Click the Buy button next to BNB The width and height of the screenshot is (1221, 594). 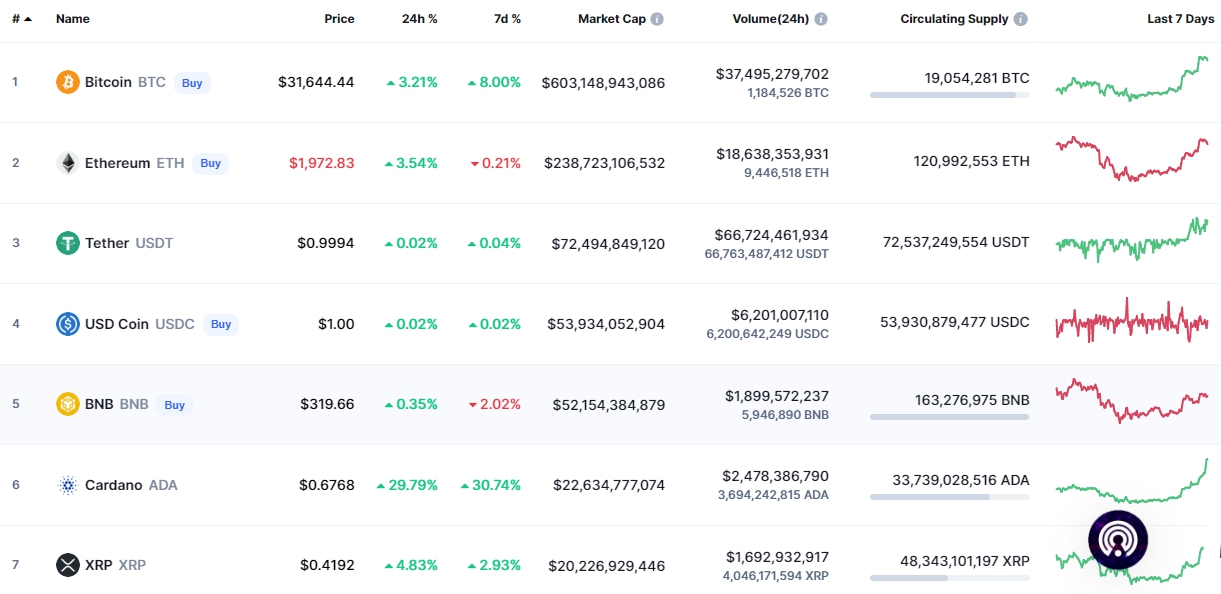click(x=175, y=405)
